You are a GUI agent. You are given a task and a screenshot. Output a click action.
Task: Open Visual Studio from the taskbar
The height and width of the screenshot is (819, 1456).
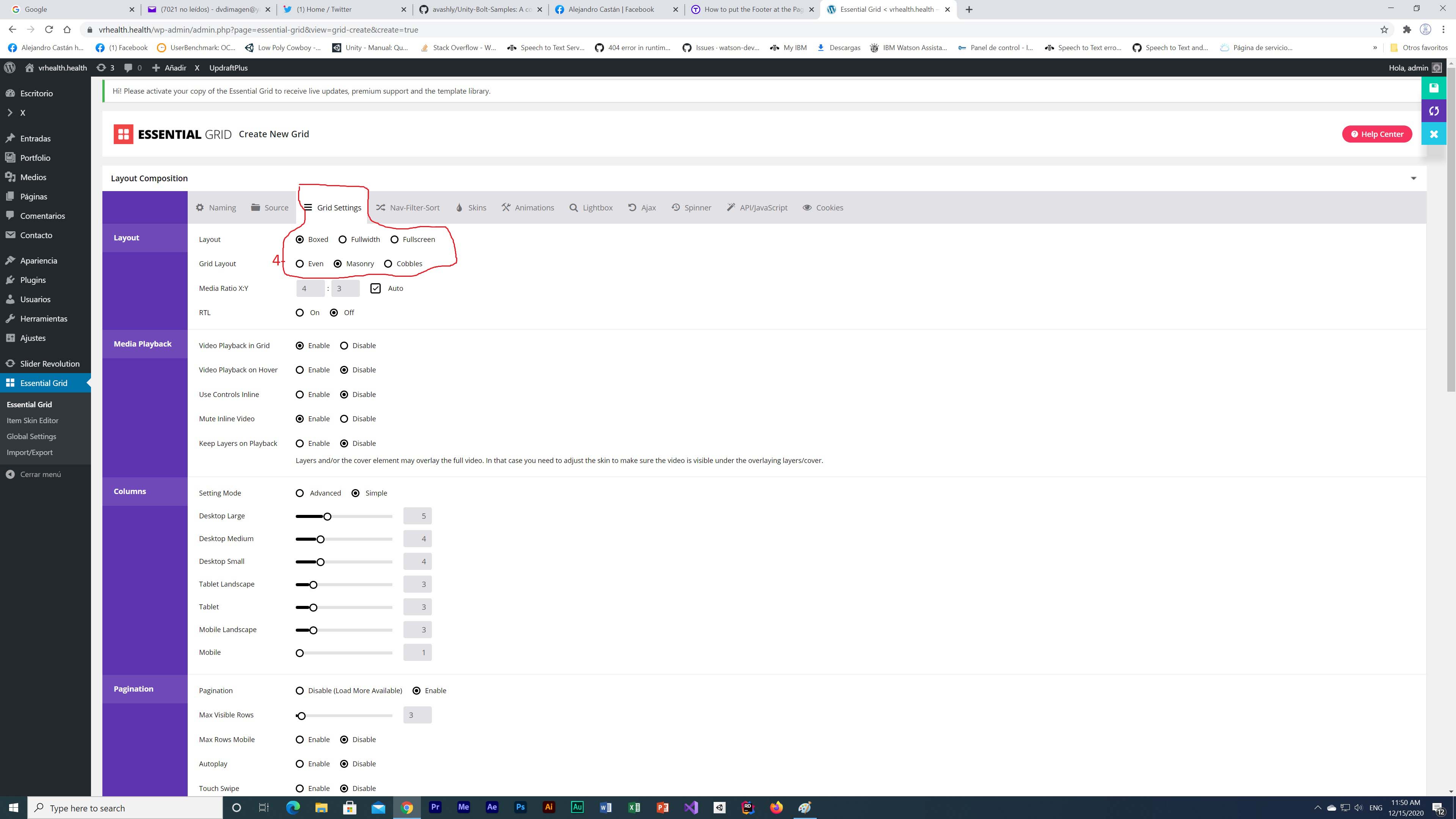pos(691,807)
